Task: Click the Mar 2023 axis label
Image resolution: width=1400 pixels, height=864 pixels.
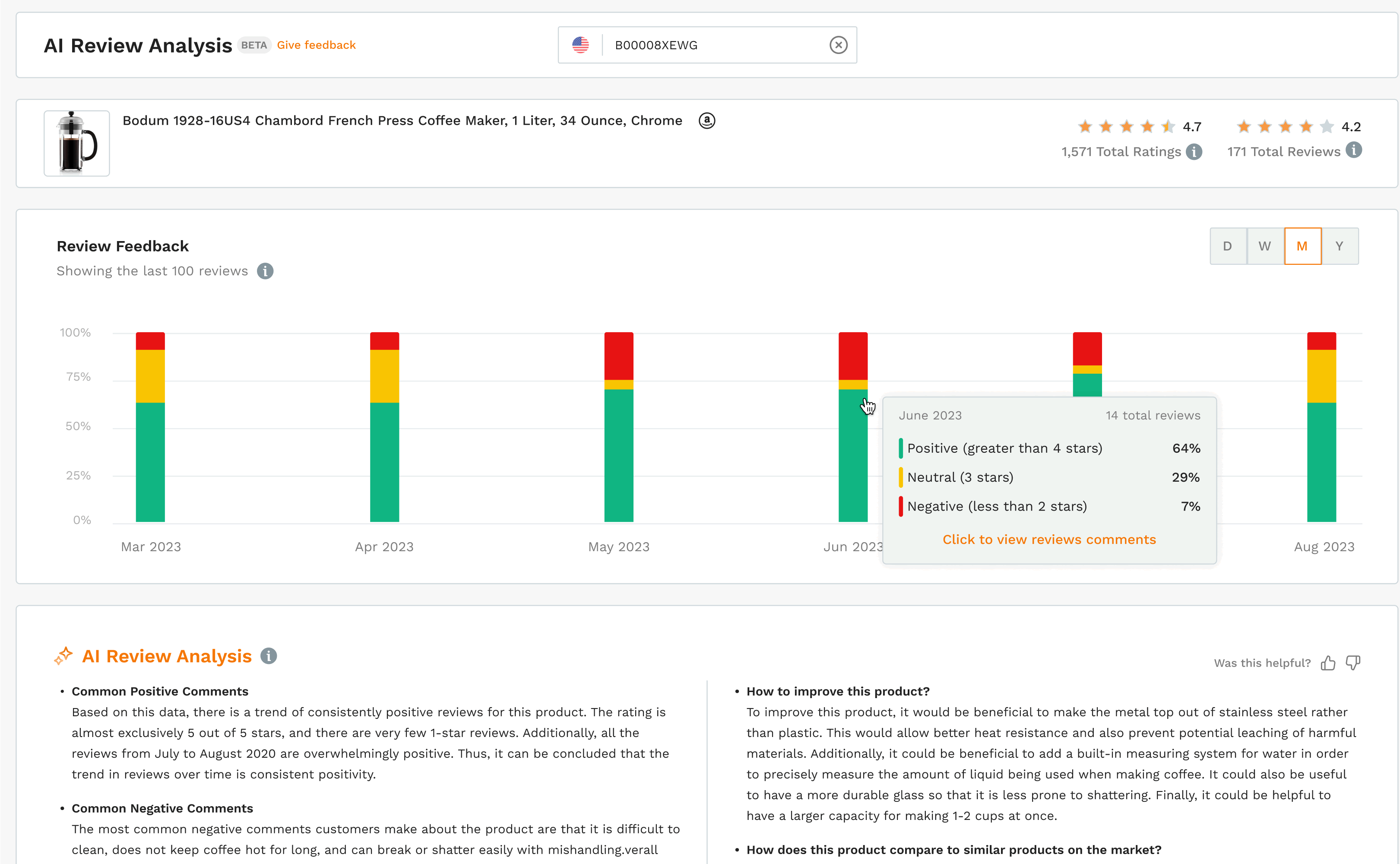Action: pyautogui.click(x=151, y=547)
